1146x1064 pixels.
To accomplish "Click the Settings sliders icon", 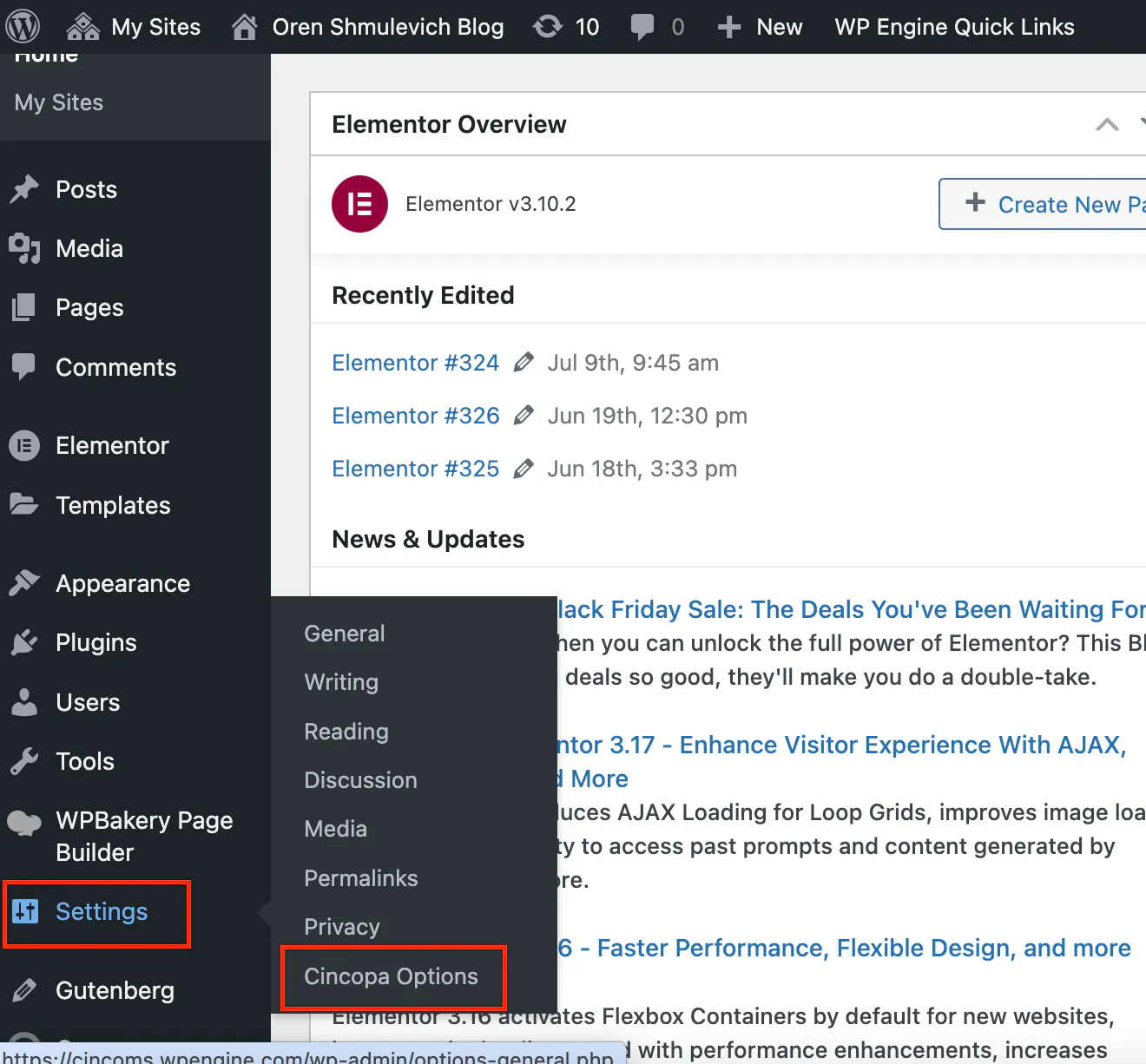I will pyautogui.click(x=25, y=911).
